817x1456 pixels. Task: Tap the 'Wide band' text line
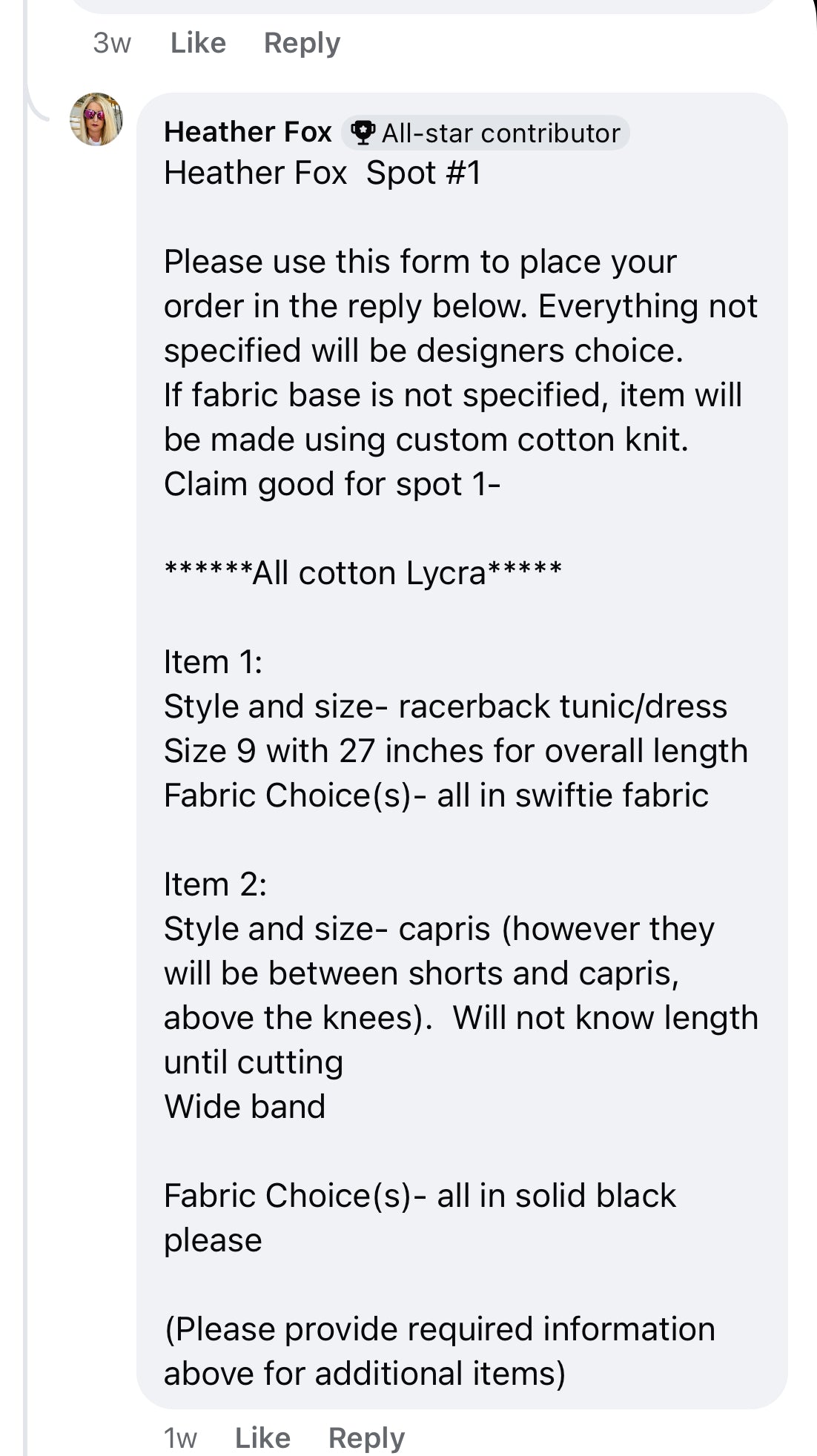pos(245,1107)
